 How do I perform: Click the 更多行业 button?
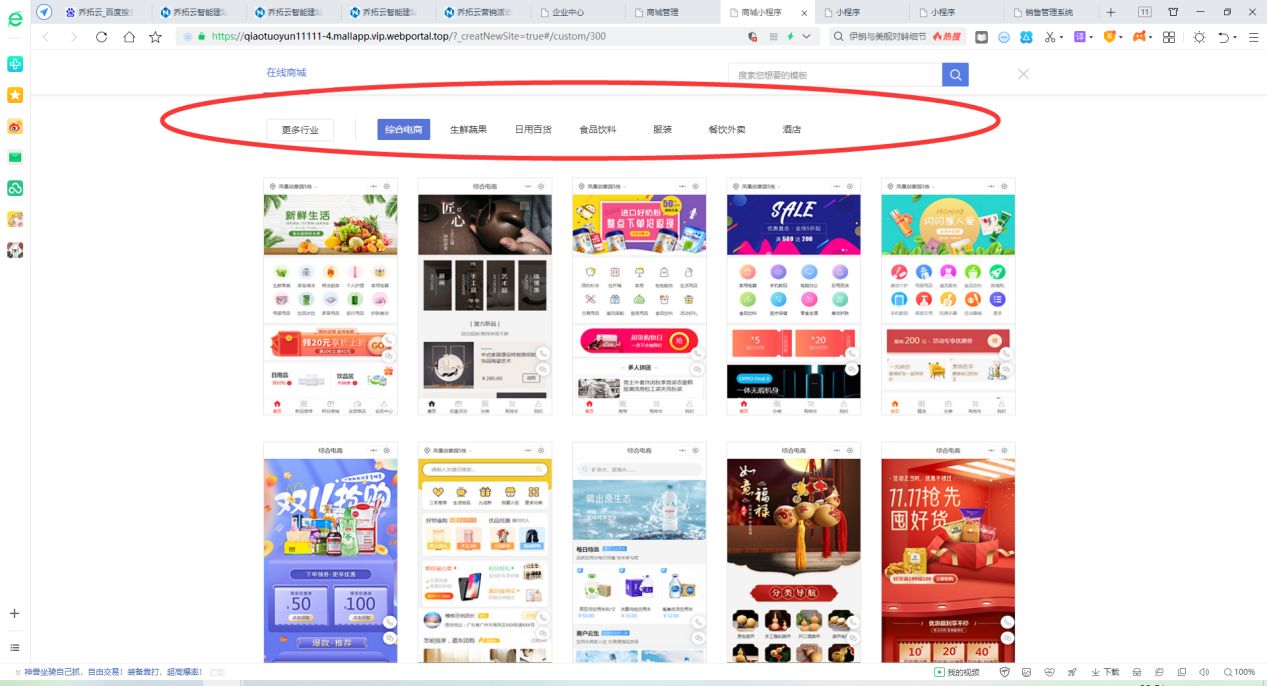click(299, 129)
